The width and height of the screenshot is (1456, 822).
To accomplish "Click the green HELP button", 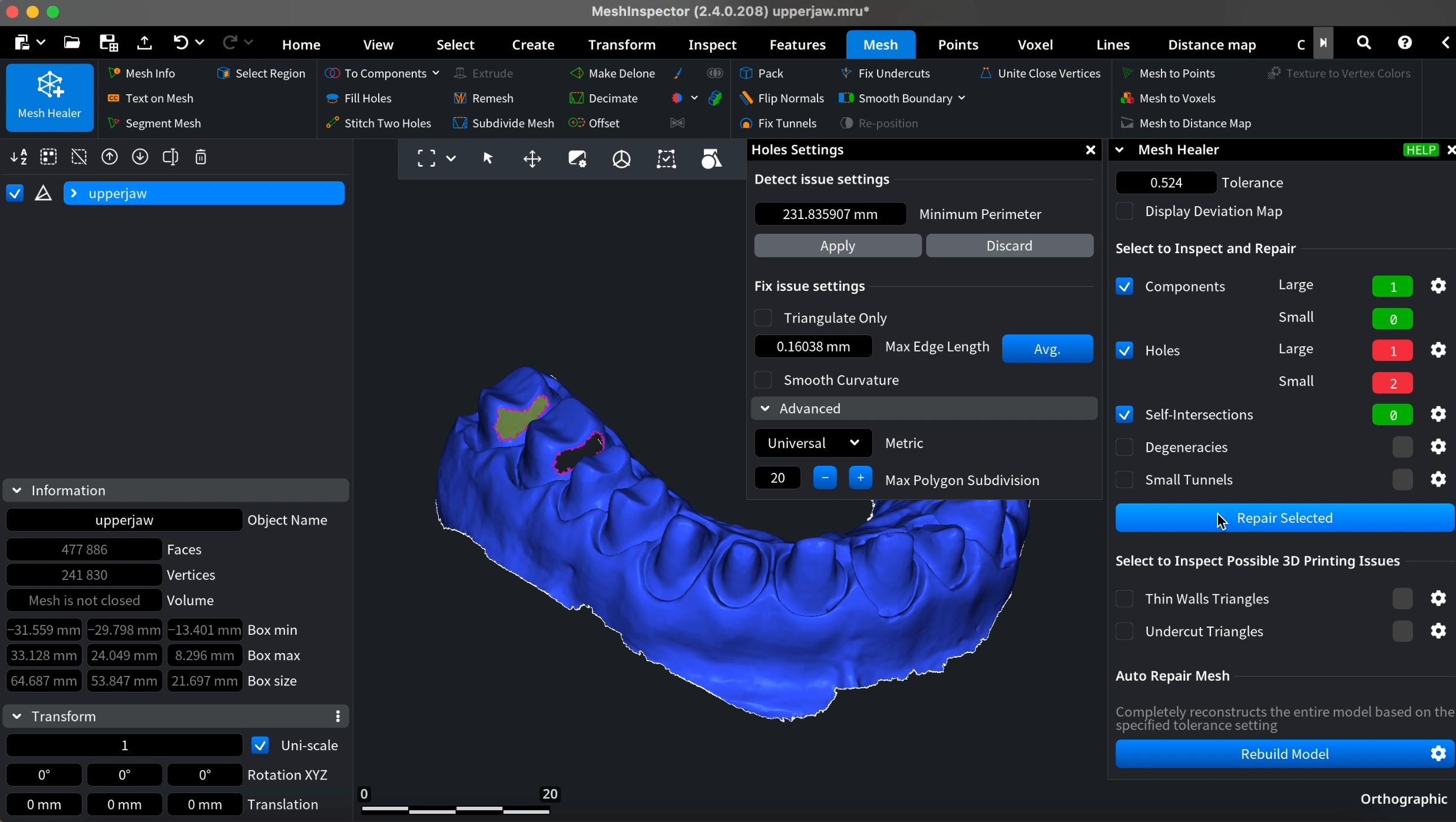I will click(x=1421, y=150).
